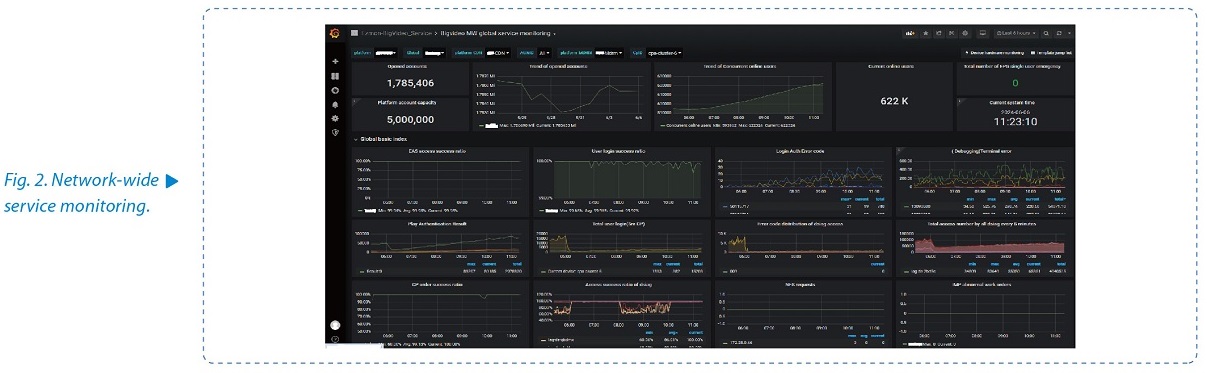1207x373 pixels.
Task: Click the Current online users panel title
Action: coord(891,66)
